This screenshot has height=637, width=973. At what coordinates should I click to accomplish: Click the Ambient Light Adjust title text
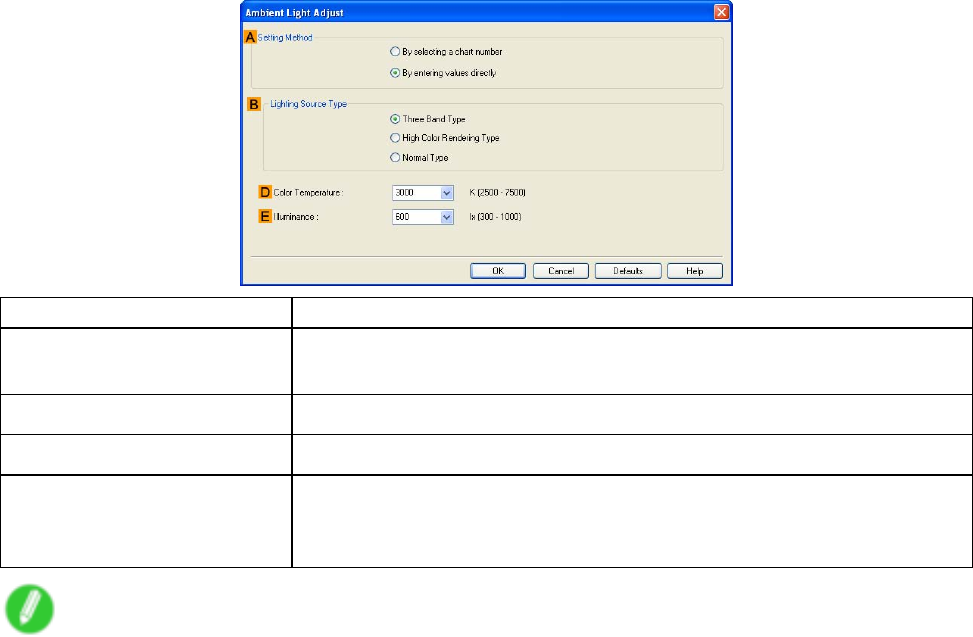pos(294,12)
